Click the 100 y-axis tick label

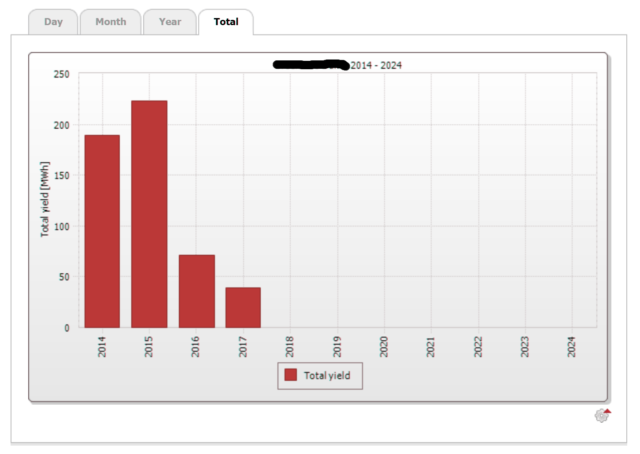coord(61,226)
